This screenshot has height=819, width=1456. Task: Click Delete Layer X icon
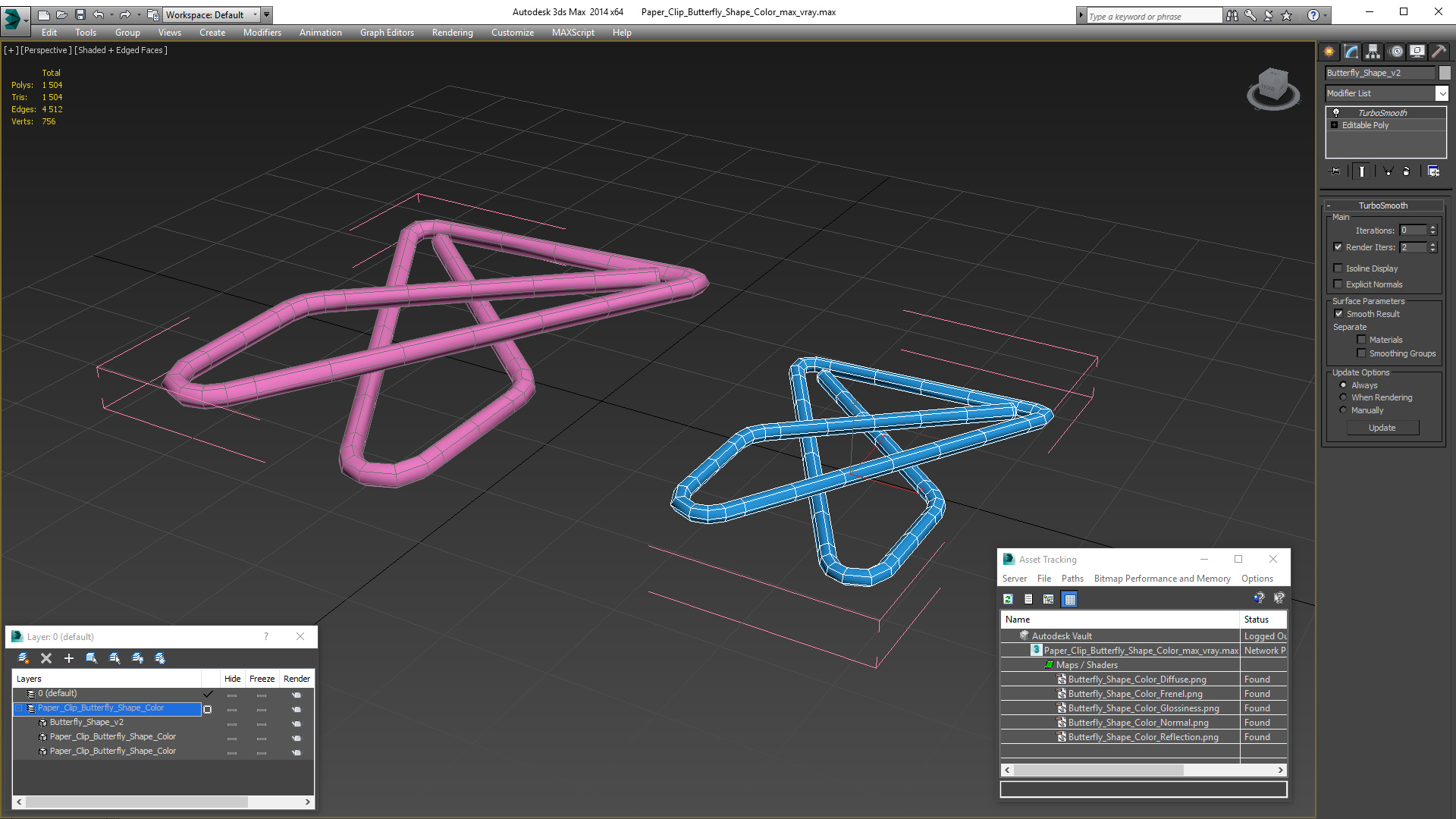[46, 658]
